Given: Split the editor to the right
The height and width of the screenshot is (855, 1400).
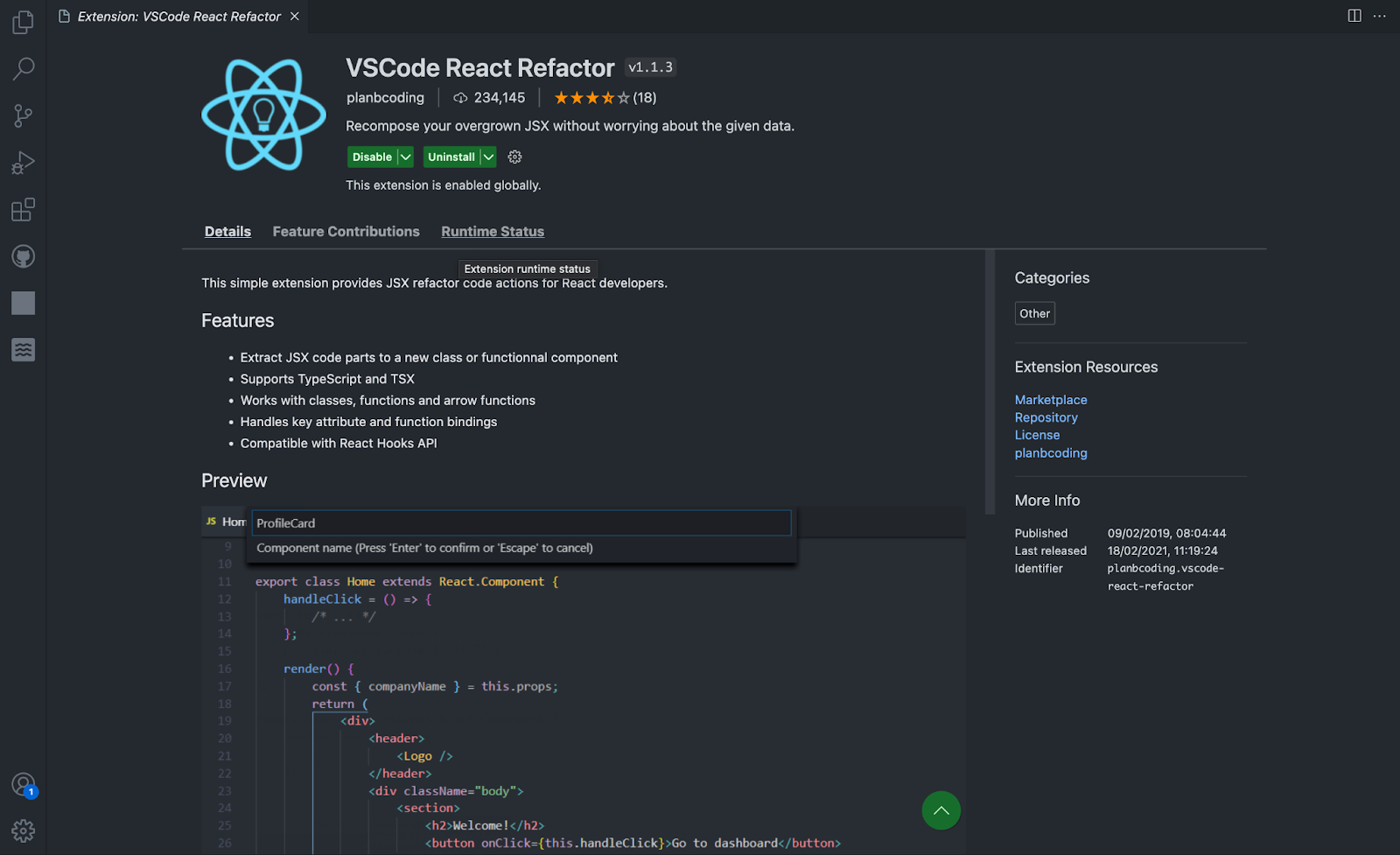Looking at the screenshot, I should coord(1354,16).
